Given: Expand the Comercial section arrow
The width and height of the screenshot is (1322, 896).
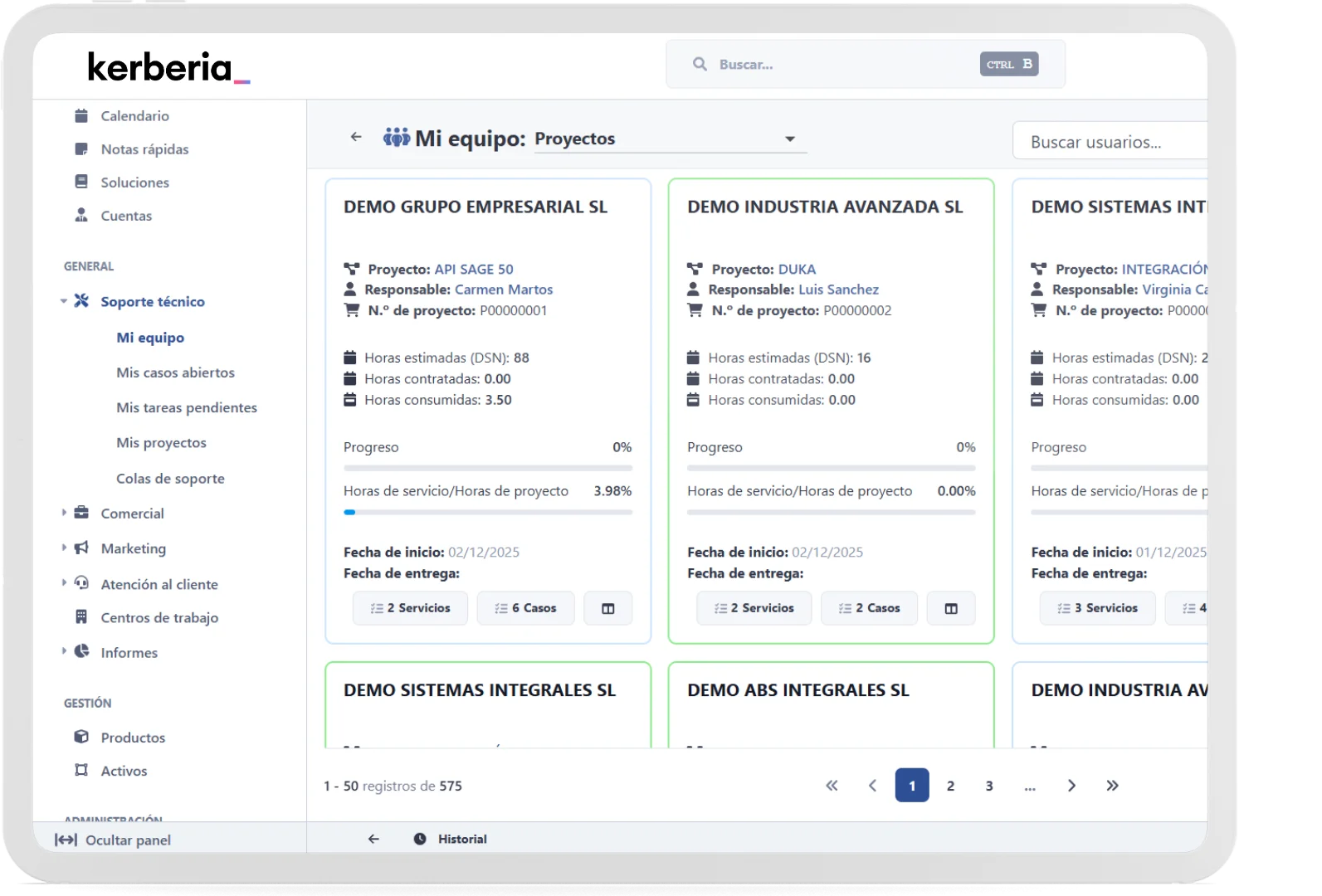Looking at the screenshot, I should click(64, 513).
